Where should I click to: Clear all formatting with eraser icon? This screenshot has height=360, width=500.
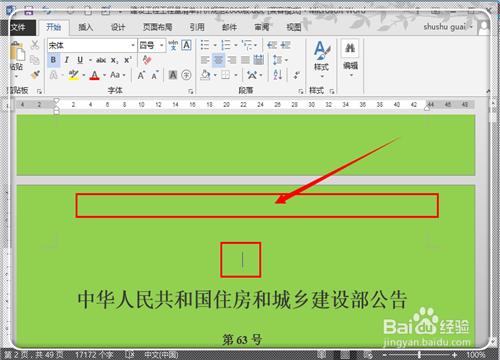147,60
